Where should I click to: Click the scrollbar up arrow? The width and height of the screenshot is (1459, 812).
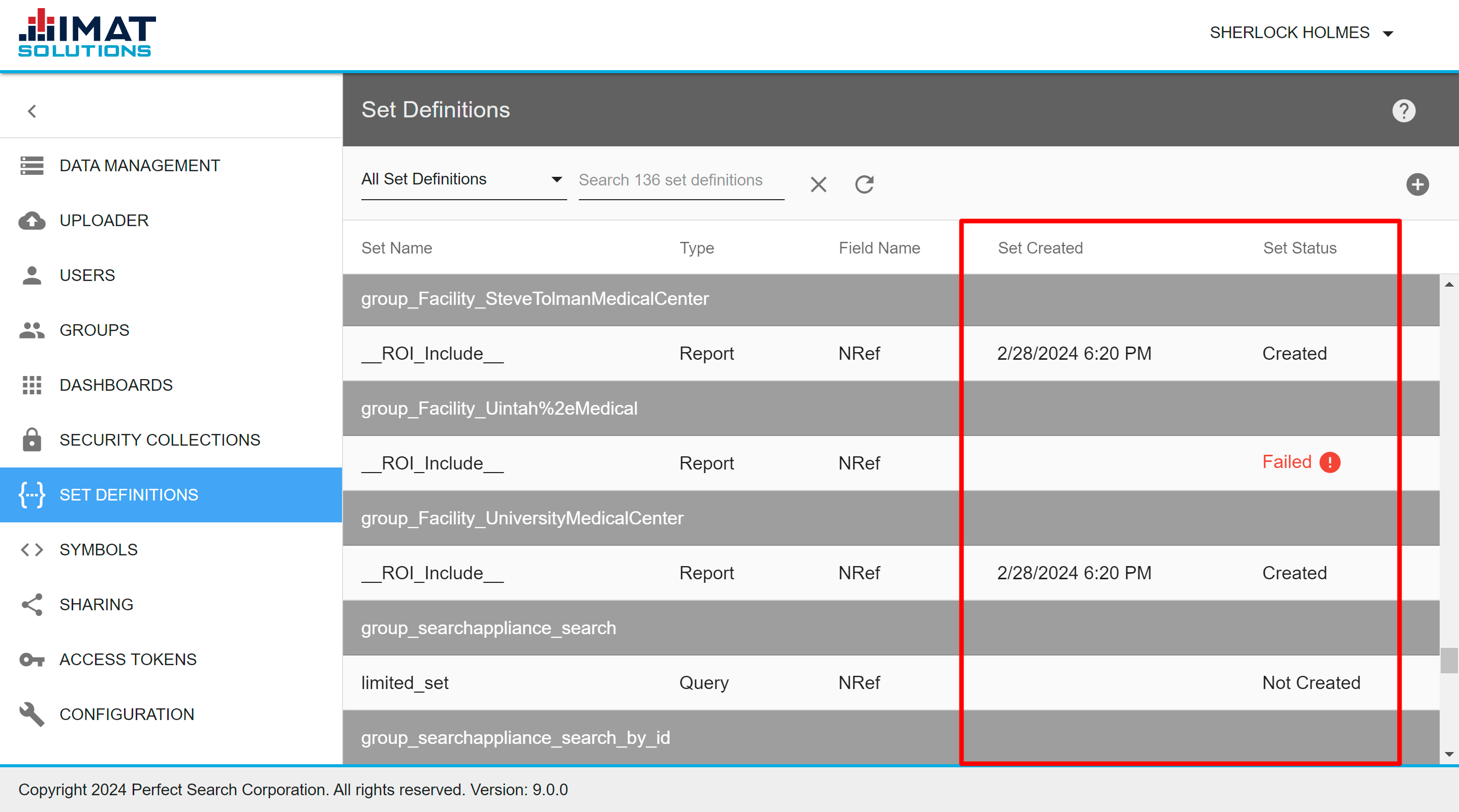[1449, 284]
